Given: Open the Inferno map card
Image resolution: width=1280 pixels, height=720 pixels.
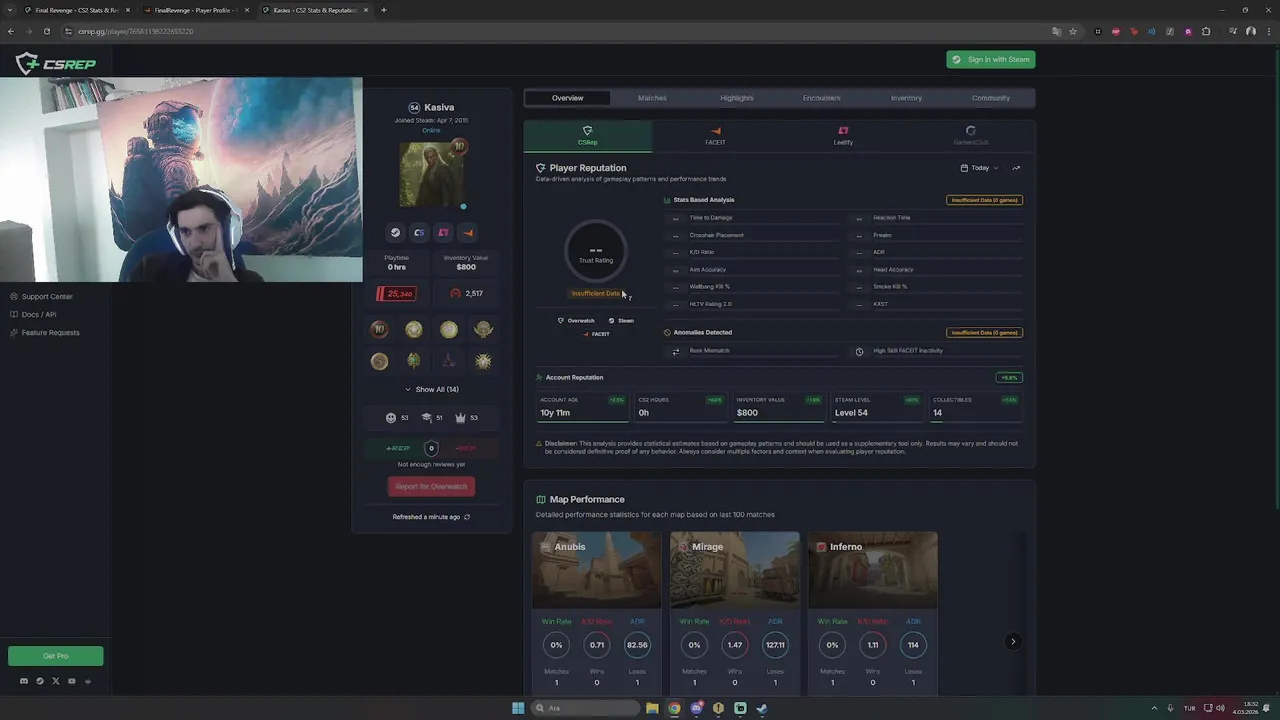Looking at the screenshot, I should pyautogui.click(x=873, y=613).
